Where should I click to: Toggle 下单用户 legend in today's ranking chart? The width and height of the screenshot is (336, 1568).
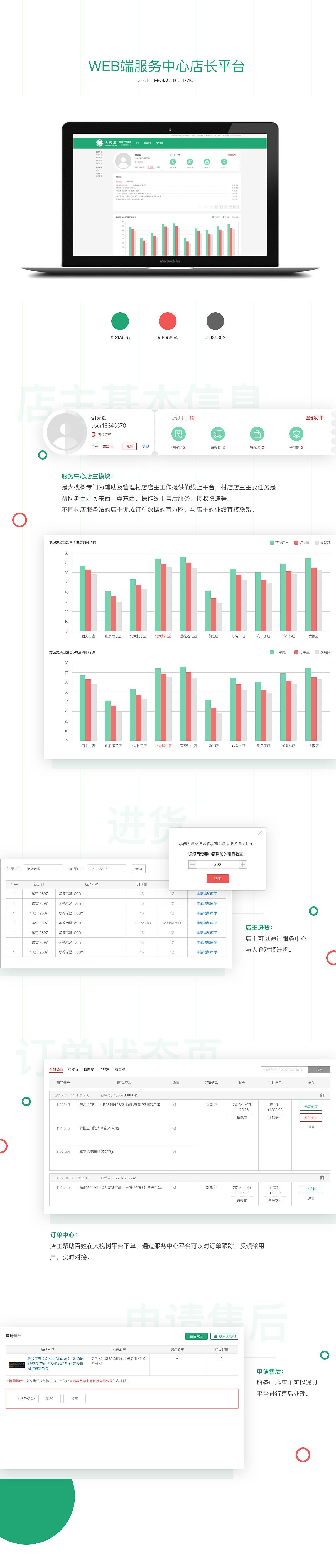coord(279,542)
